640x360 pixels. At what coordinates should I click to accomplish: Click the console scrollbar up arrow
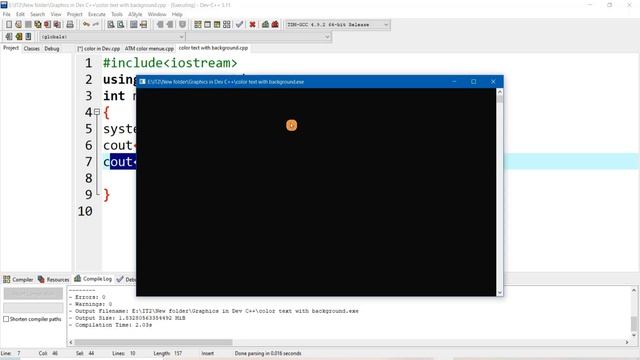tap(500, 92)
